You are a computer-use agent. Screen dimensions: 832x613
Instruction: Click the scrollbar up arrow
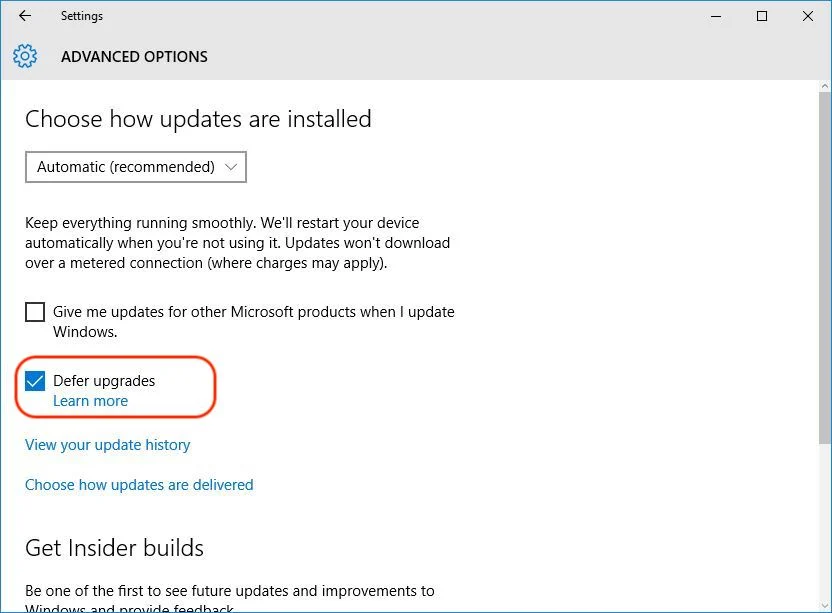tap(825, 86)
